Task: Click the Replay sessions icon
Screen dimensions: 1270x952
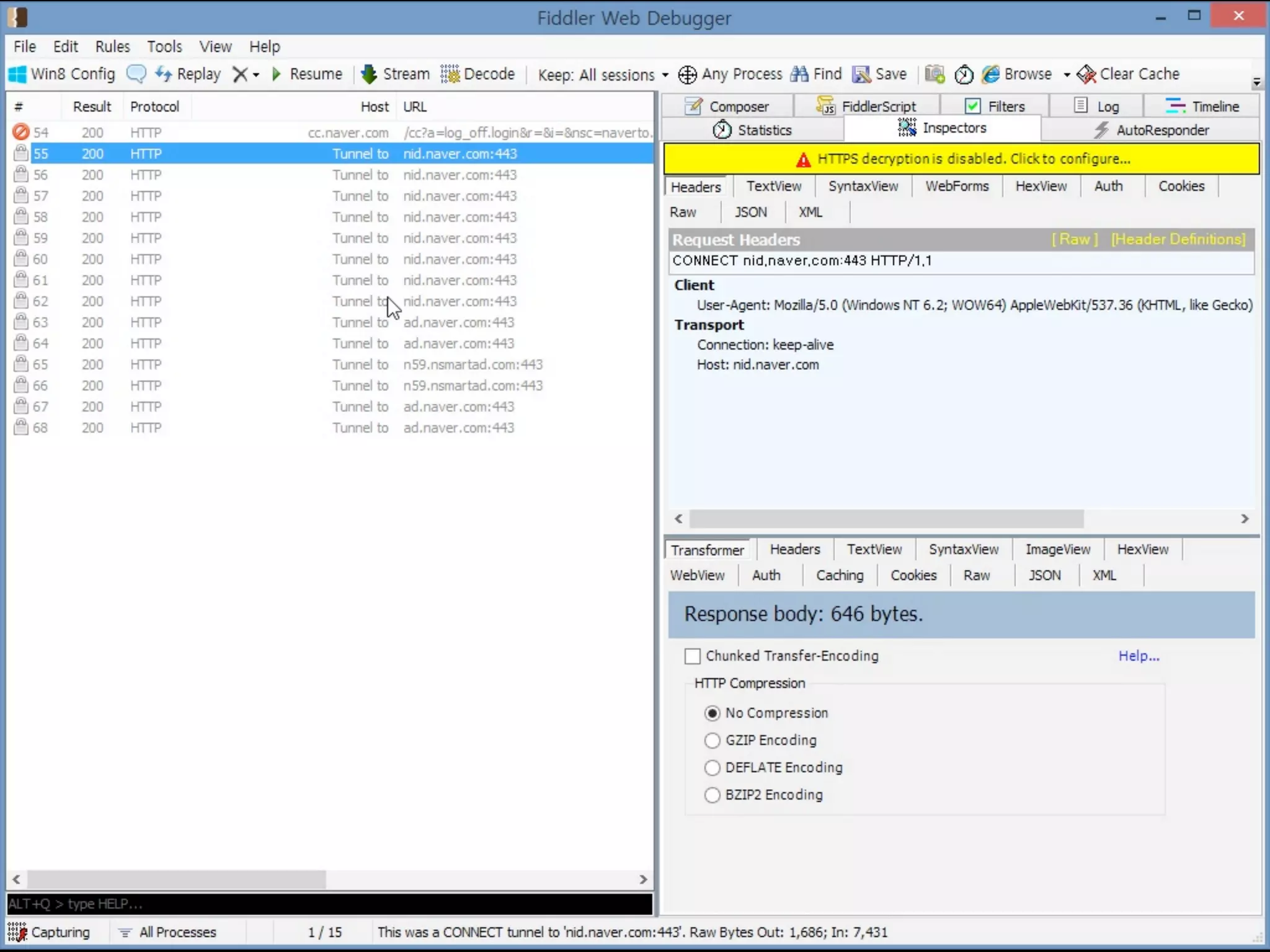Action: [164, 74]
